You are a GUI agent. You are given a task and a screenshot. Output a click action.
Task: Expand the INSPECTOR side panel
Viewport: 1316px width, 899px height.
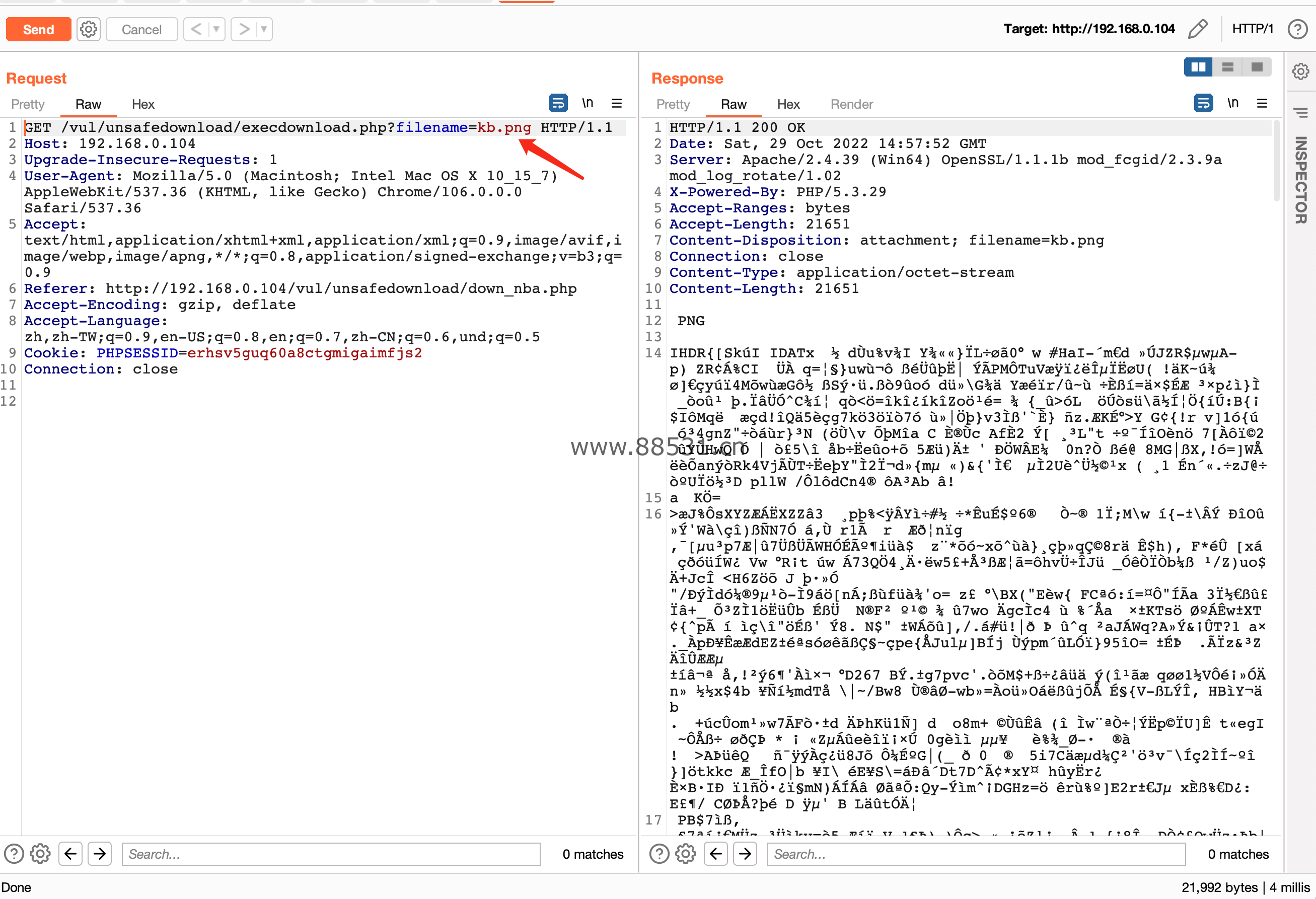(1301, 180)
